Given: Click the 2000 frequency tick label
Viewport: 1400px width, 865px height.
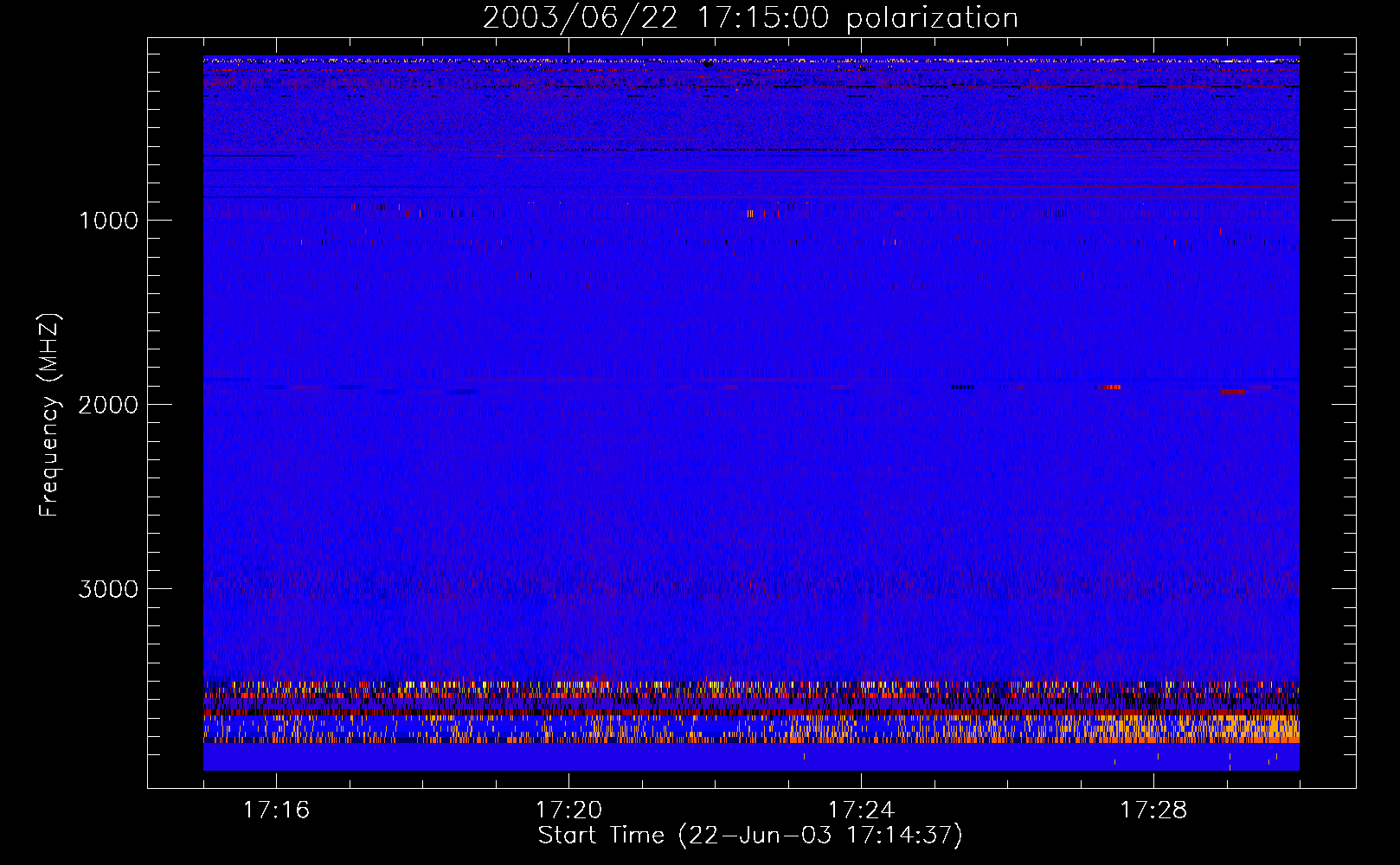Looking at the screenshot, I should click(x=108, y=405).
